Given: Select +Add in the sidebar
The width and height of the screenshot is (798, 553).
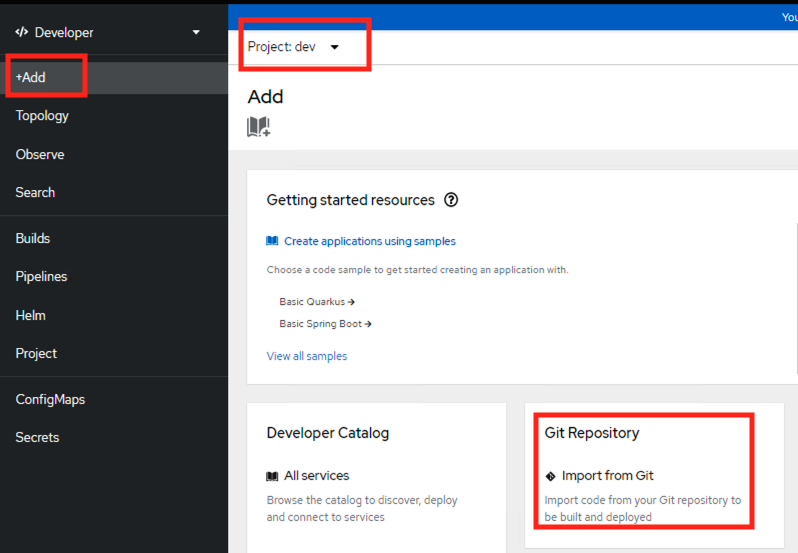Looking at the screenshot, I should 31,77.
